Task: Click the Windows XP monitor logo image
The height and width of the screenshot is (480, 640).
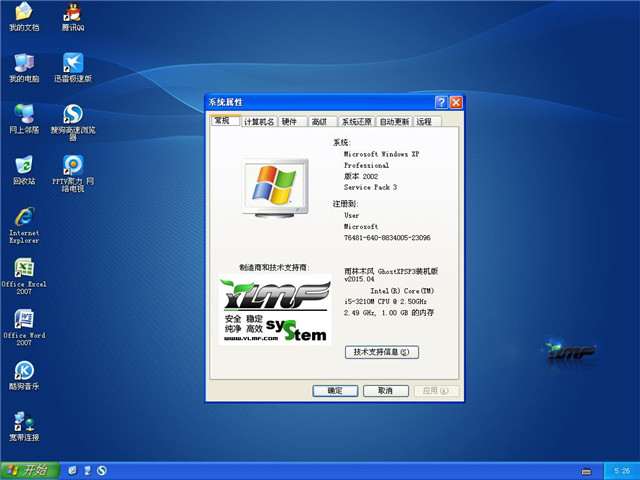Action: (275, 188)
